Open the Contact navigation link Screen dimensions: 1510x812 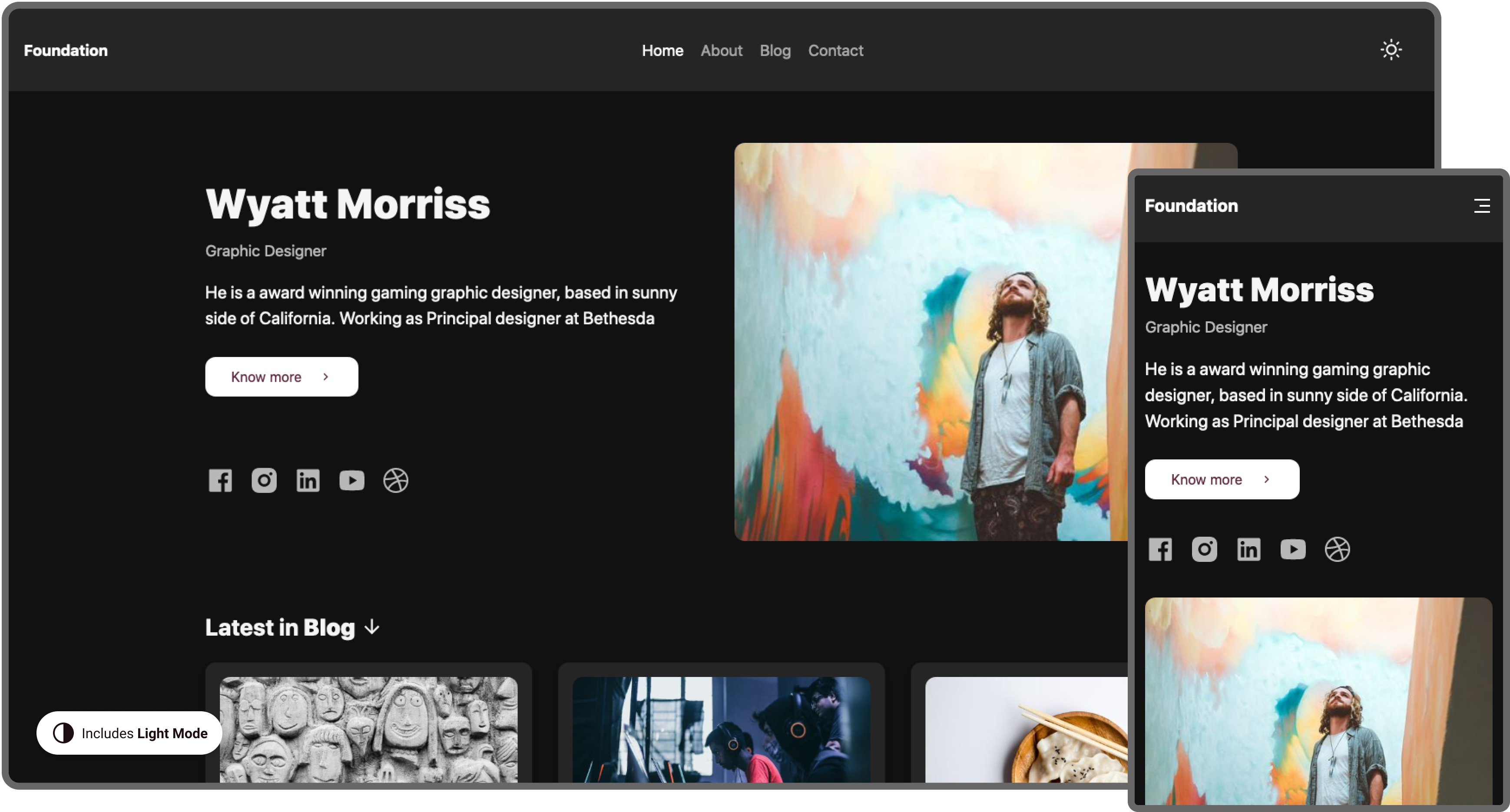(835, 50)
